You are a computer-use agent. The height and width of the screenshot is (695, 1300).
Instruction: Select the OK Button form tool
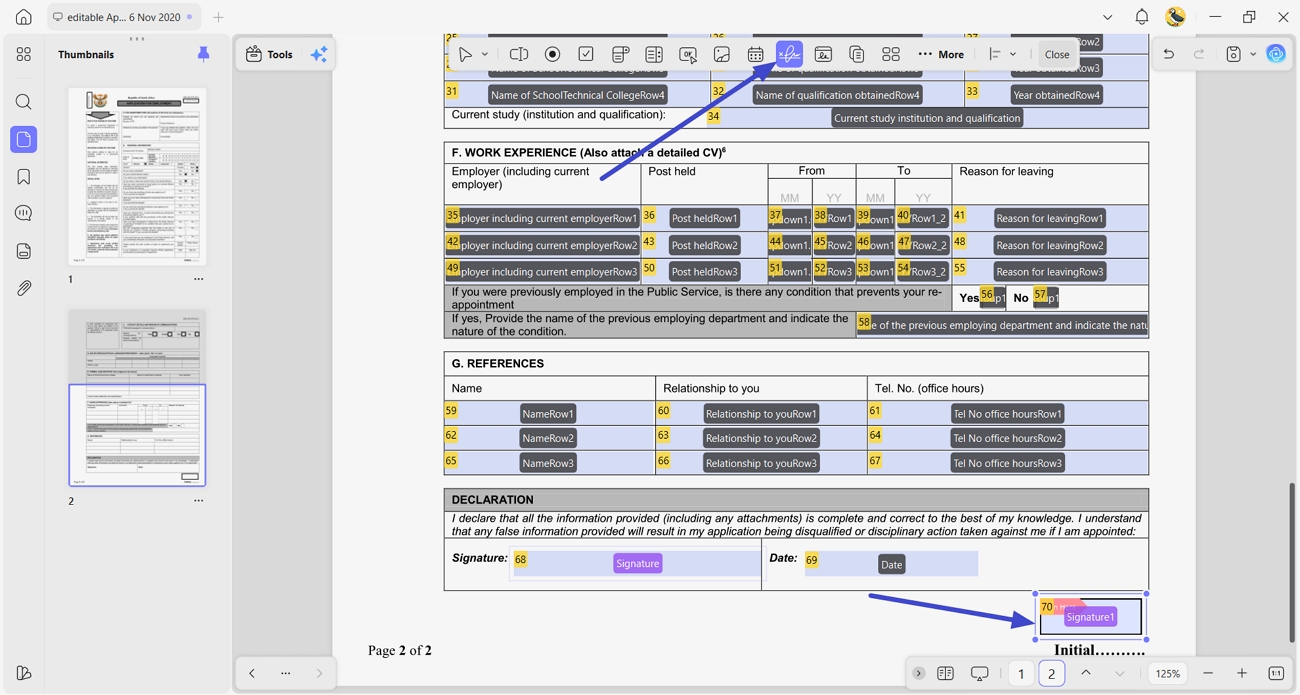click(x=688, y=54)
